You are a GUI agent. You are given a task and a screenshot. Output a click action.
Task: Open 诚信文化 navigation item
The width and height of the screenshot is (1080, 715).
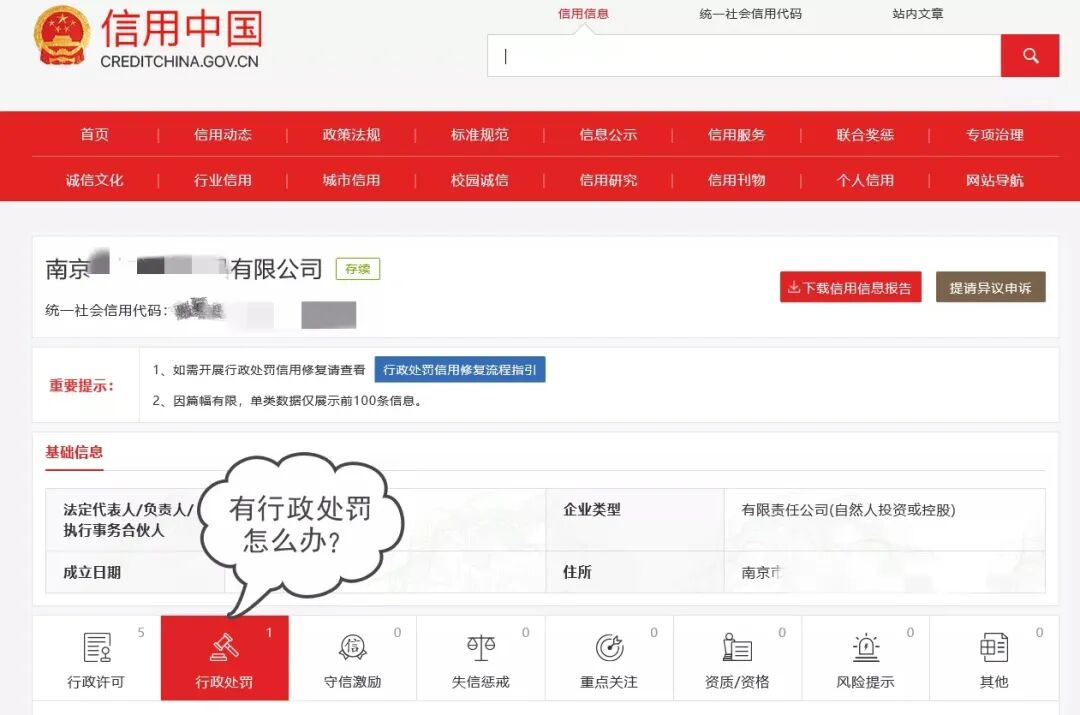(94, 180)
